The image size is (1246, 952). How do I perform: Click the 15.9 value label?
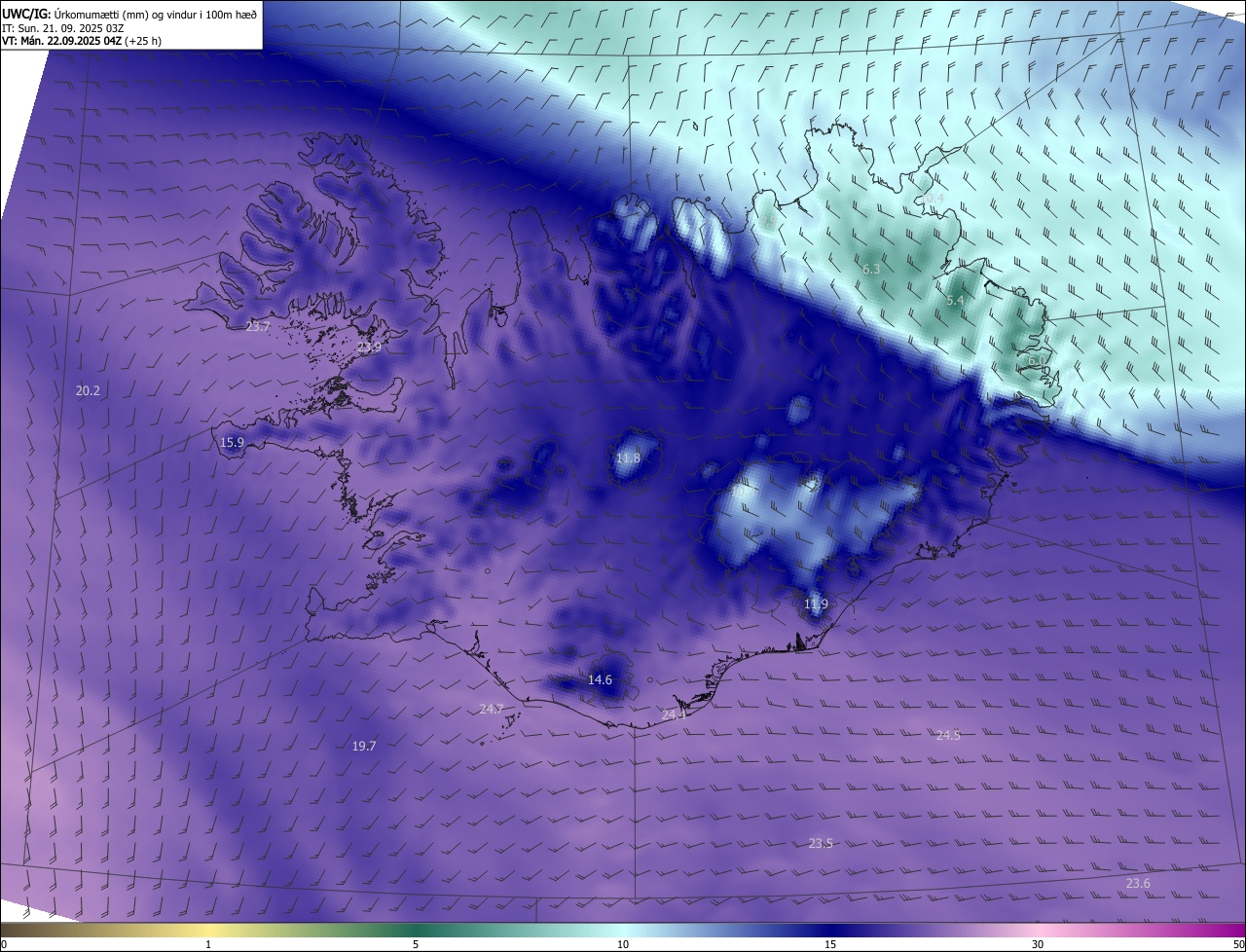[x=232, y=442]
